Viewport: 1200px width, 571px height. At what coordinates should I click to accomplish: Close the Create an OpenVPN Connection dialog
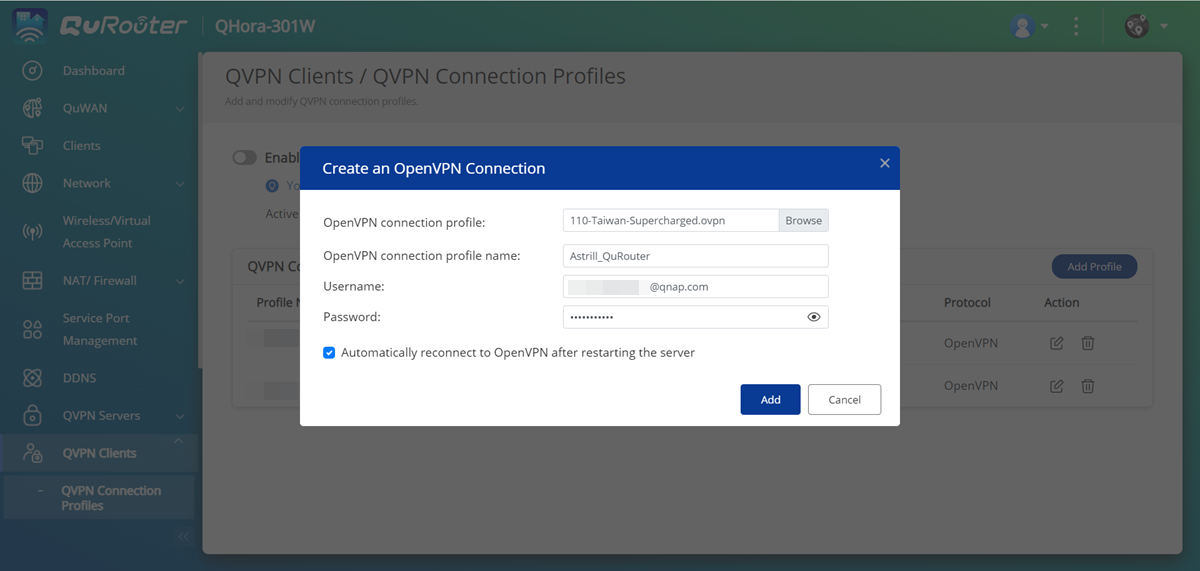[884, 163]
